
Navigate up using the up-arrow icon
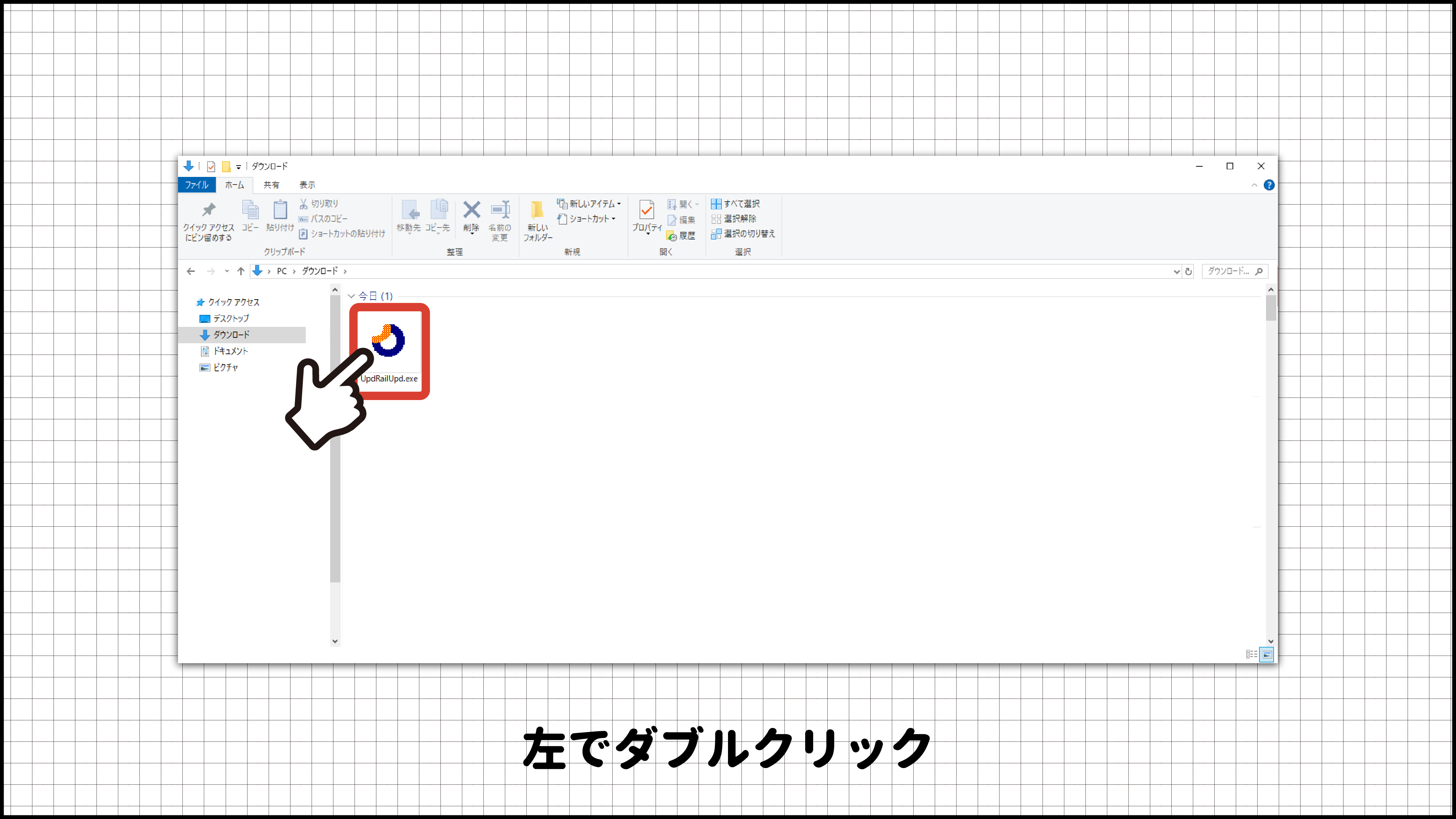pos(240,271)
